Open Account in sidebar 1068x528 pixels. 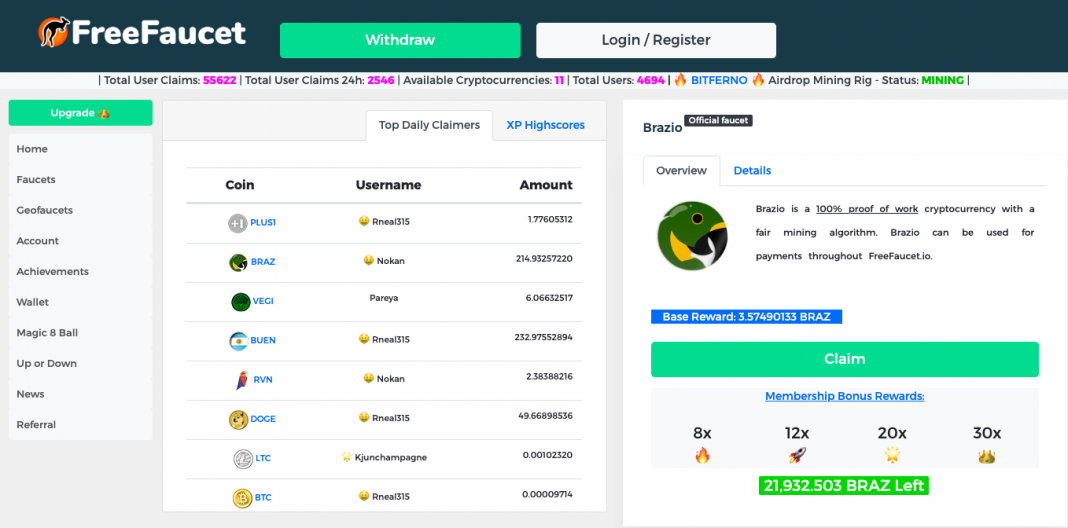click(x=80, y=241)
